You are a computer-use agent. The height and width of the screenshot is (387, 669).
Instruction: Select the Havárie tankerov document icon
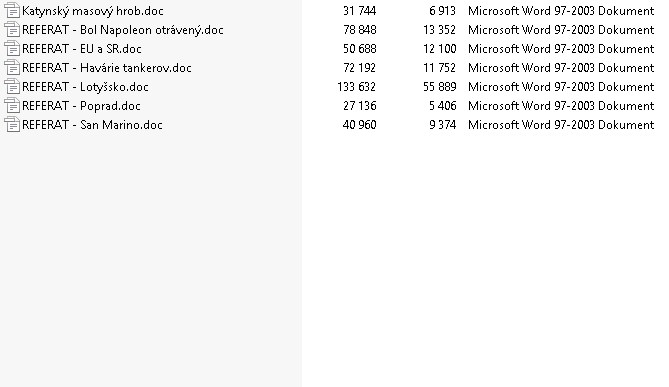[x=12, y=68]
